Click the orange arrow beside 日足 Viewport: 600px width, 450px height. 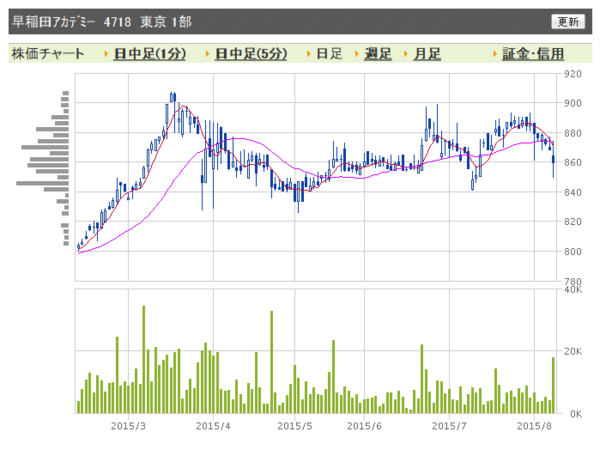pyautogui.click(x=307, y=54)
